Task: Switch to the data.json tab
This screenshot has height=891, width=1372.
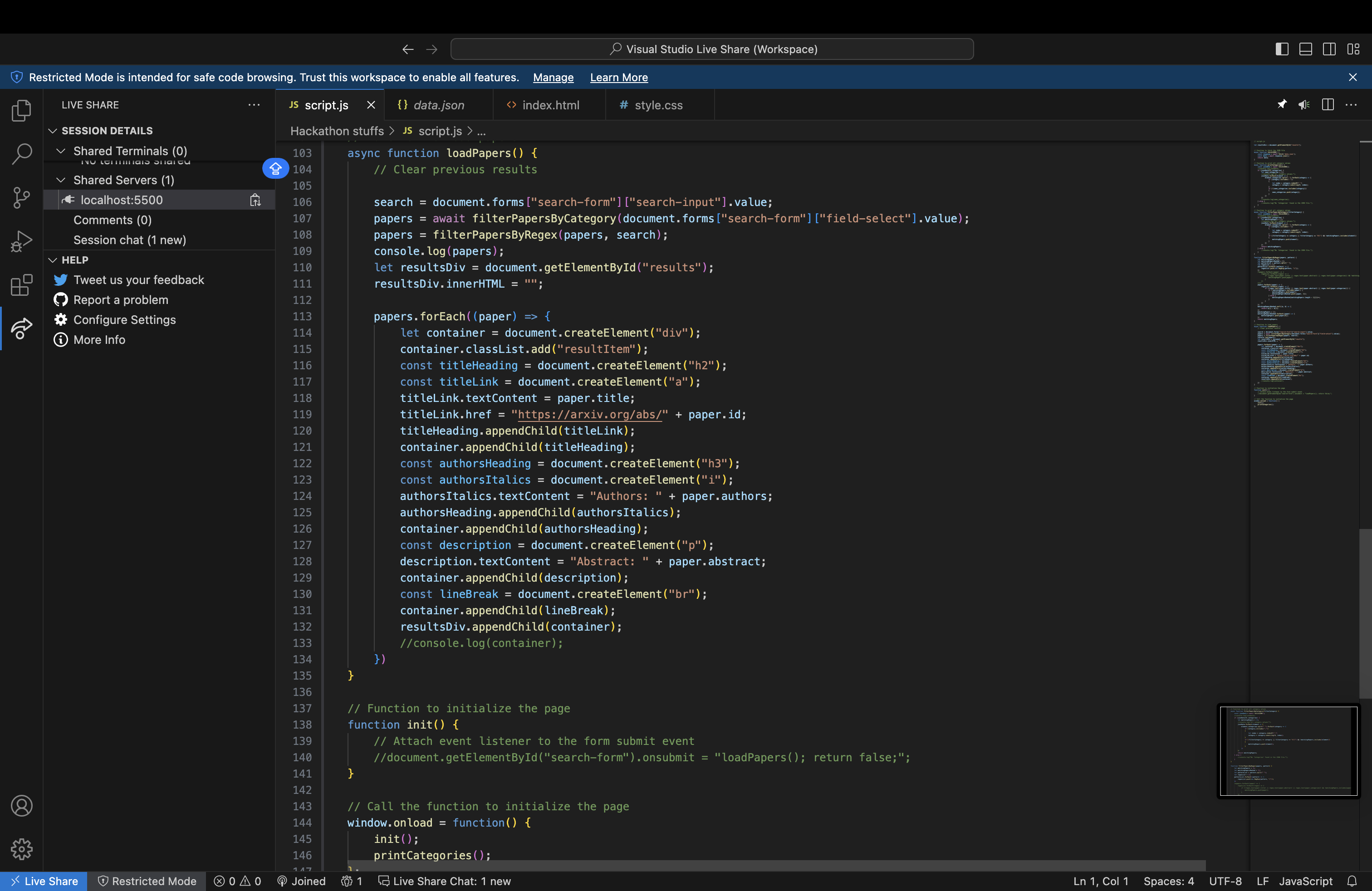Action: coord(437,105)
